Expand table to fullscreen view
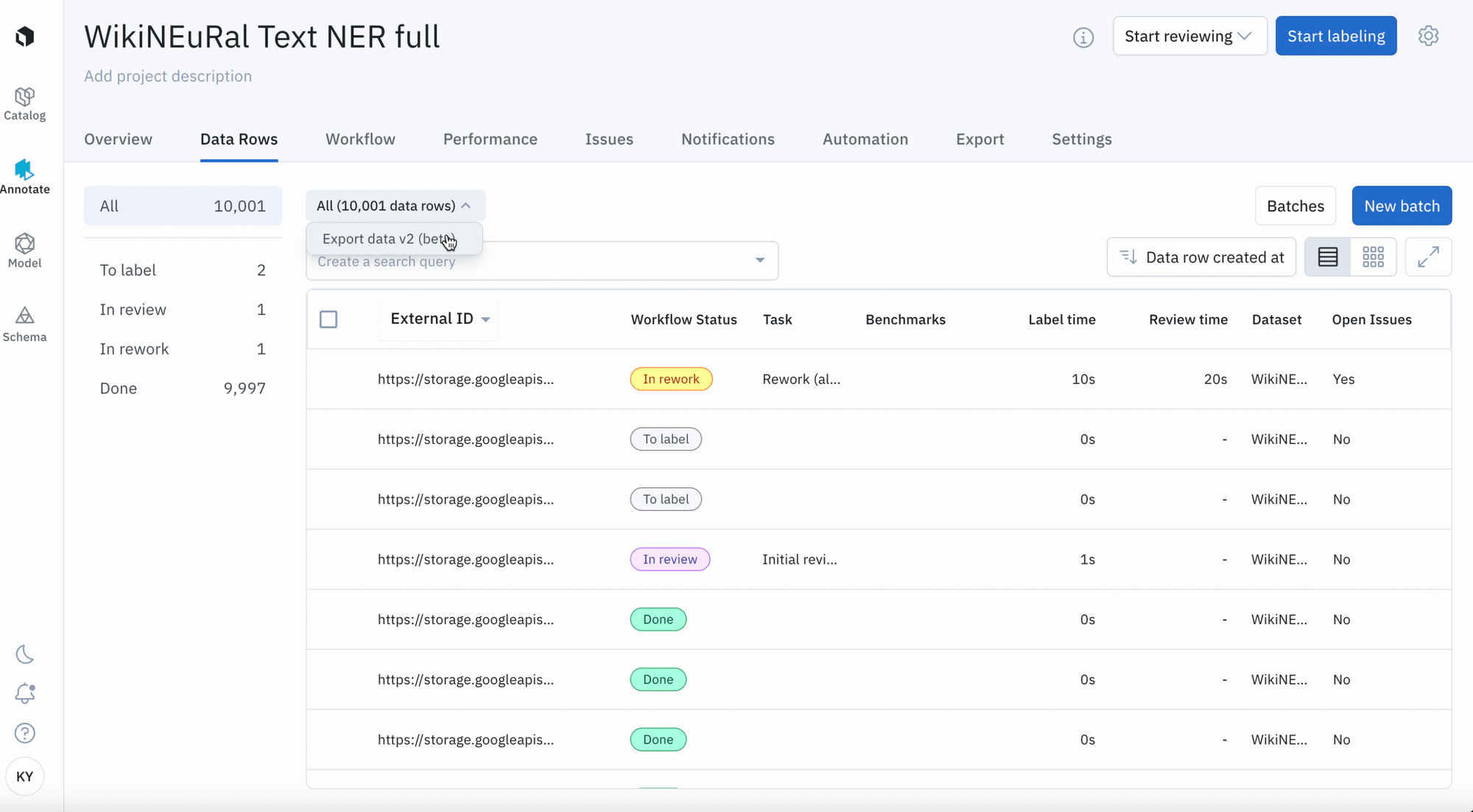 [x=1427, y=257]
